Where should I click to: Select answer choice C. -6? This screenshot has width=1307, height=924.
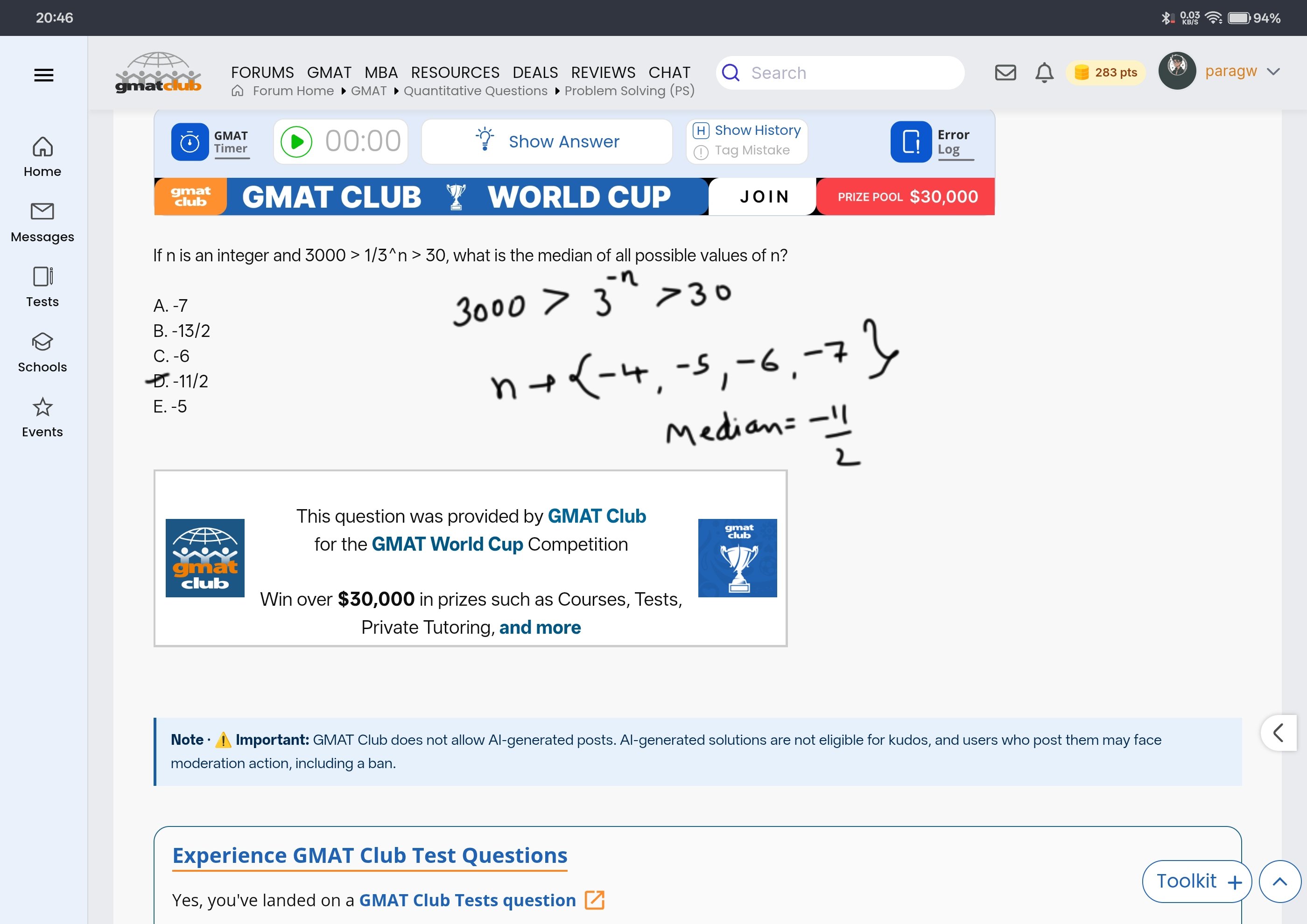(x=171, y=356)
